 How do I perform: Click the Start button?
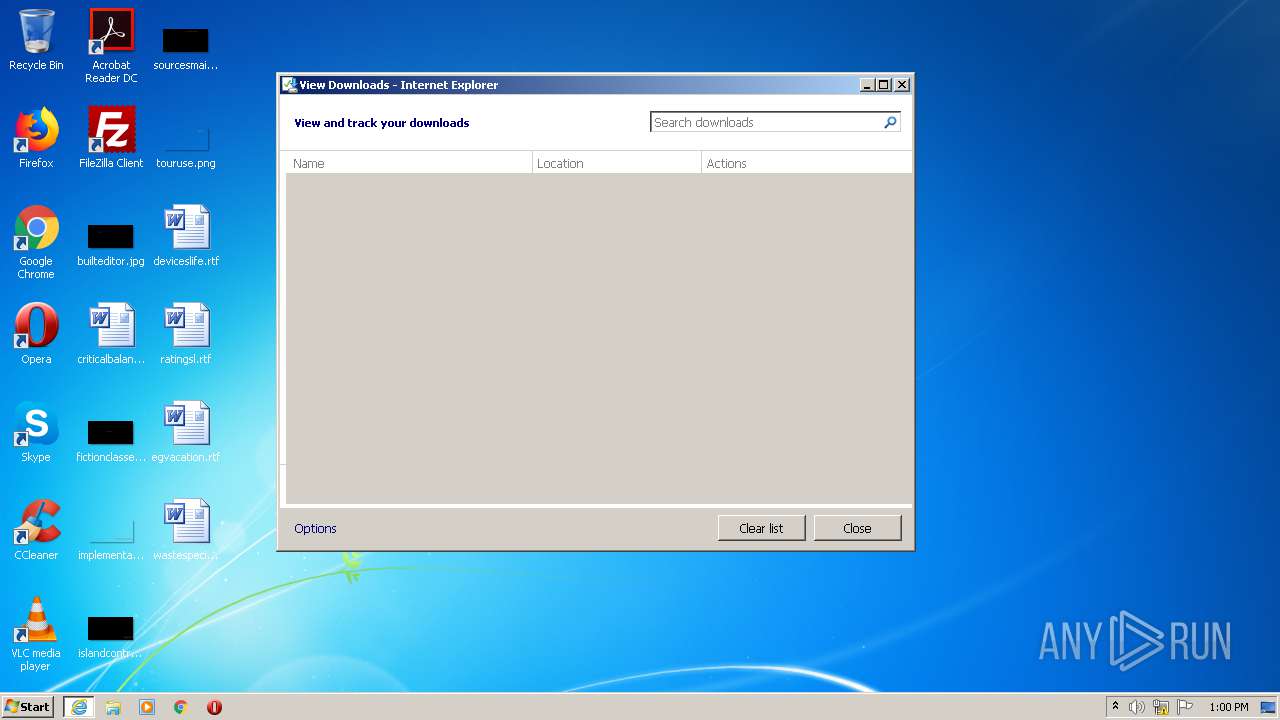pos(28,707)
